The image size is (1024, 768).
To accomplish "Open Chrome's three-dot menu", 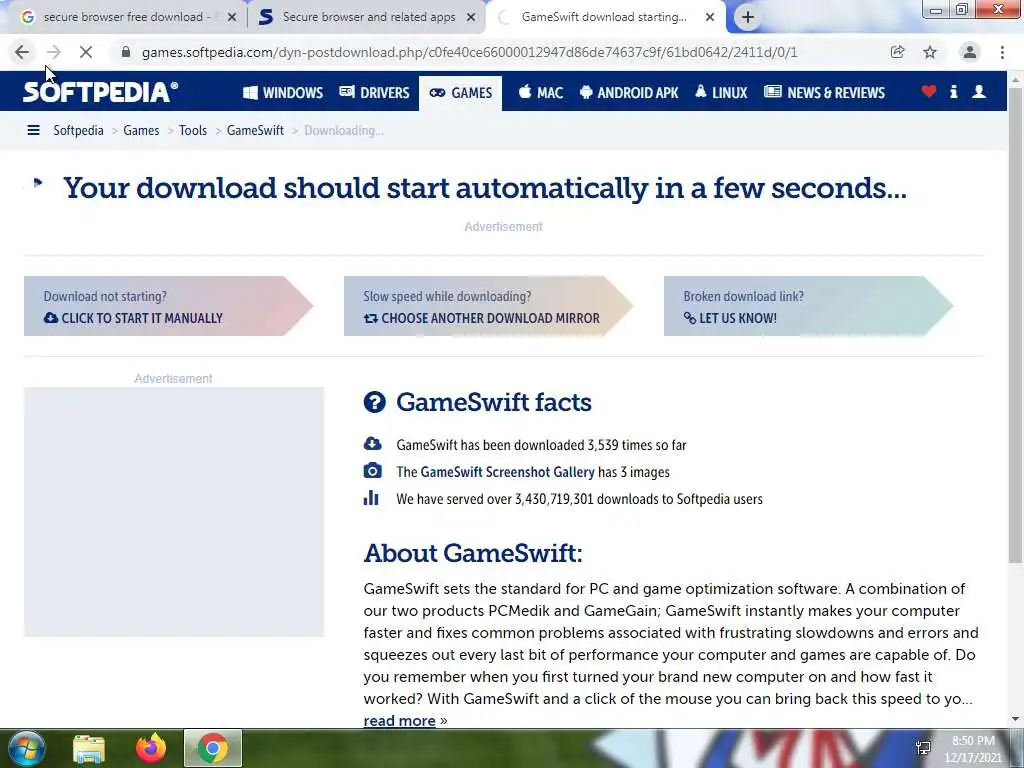I will (1002, 52).
